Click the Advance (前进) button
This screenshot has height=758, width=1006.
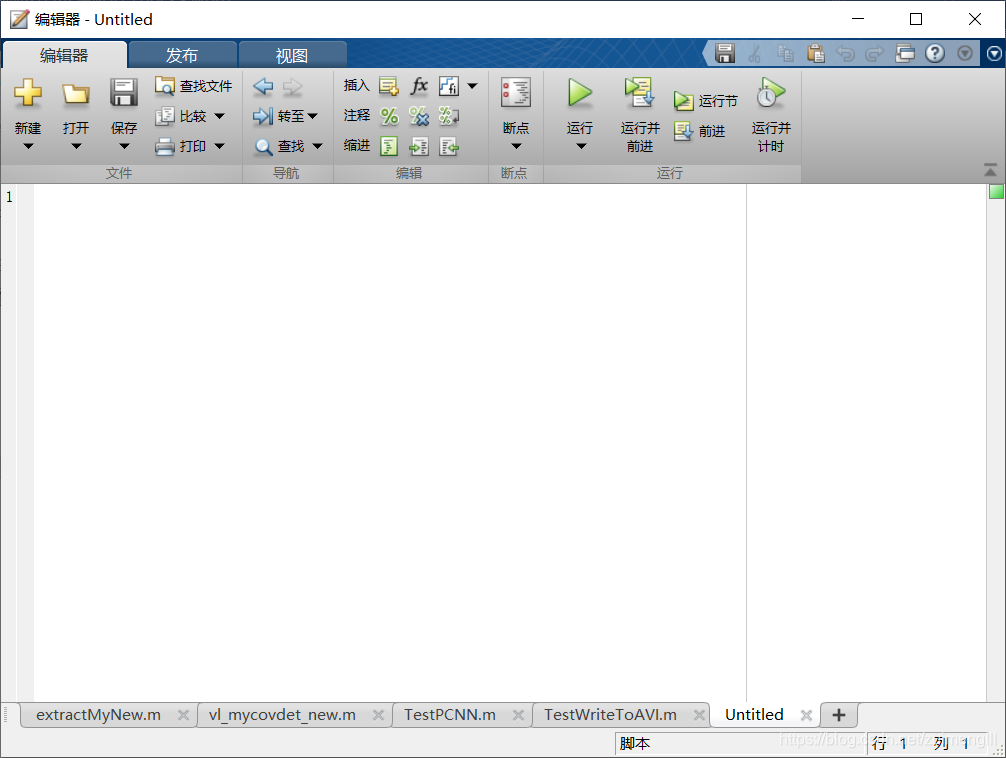tap(699, 131)
